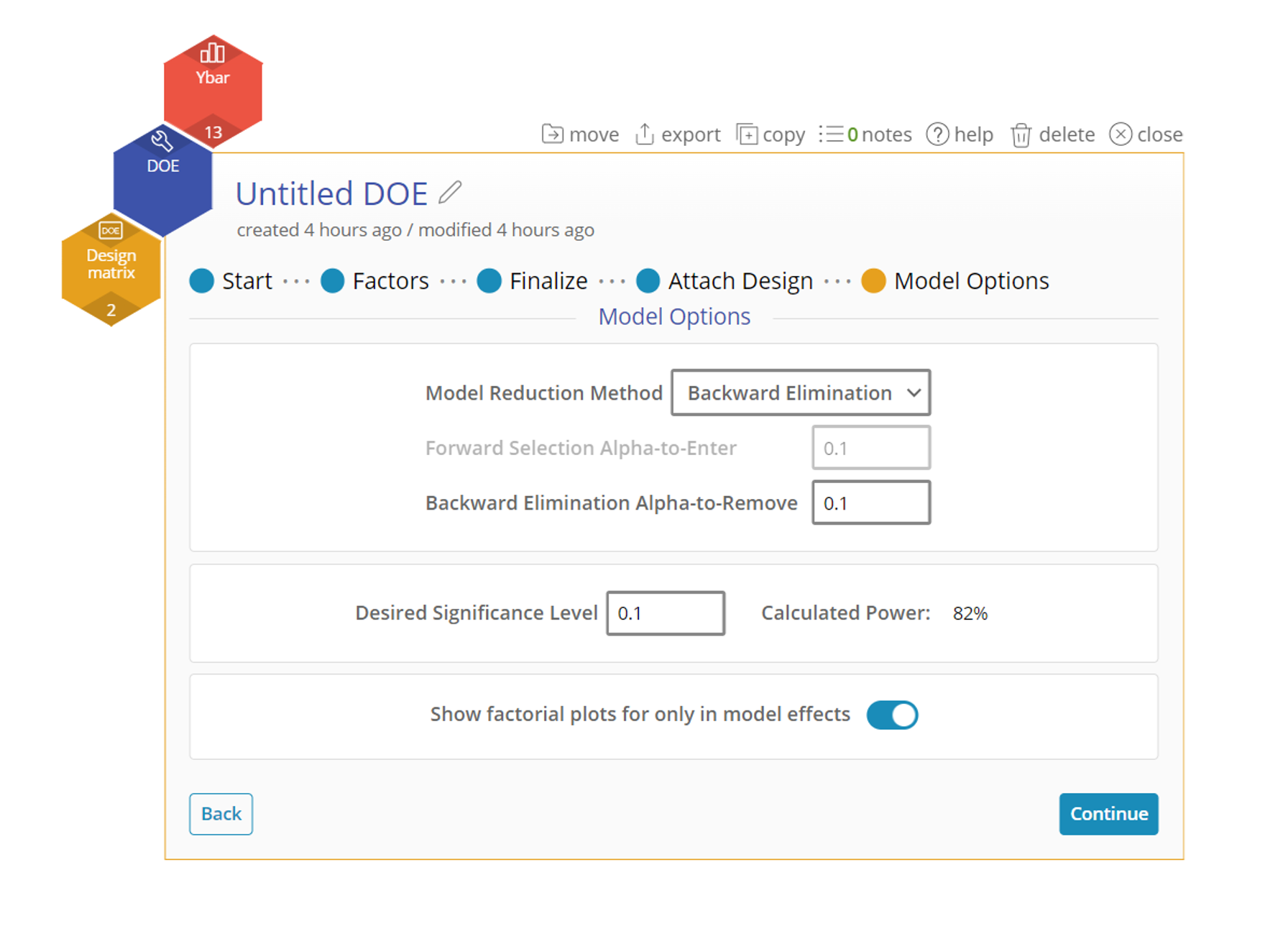Viewport: 1288px width, 949px height.
Task: Select the blue DOE hexagon tile
Action: 163,180
